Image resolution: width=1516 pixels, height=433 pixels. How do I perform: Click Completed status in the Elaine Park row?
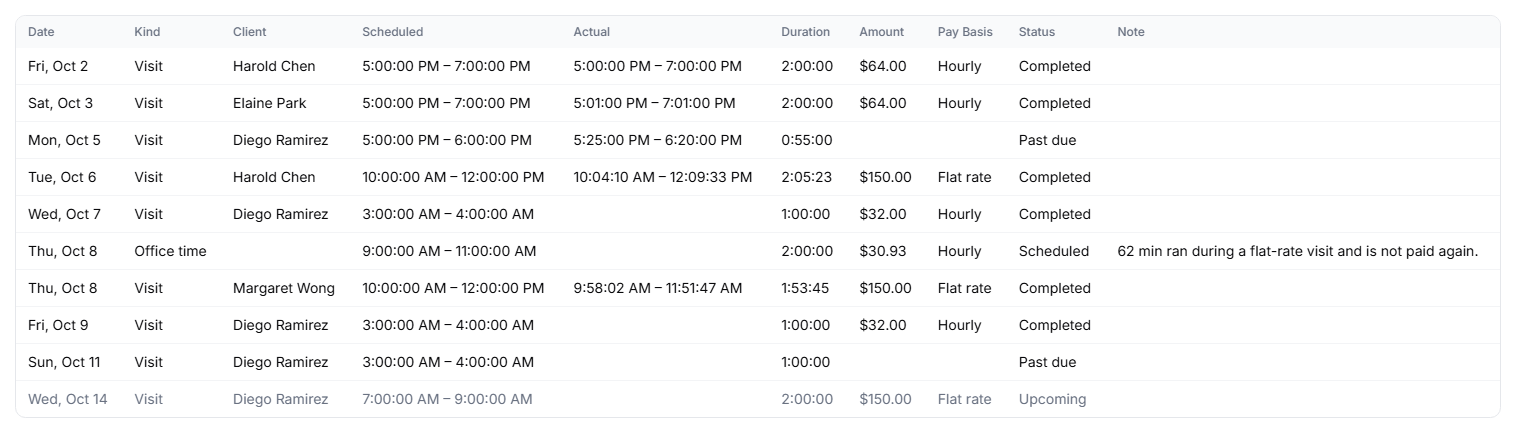click(1055, 103)
